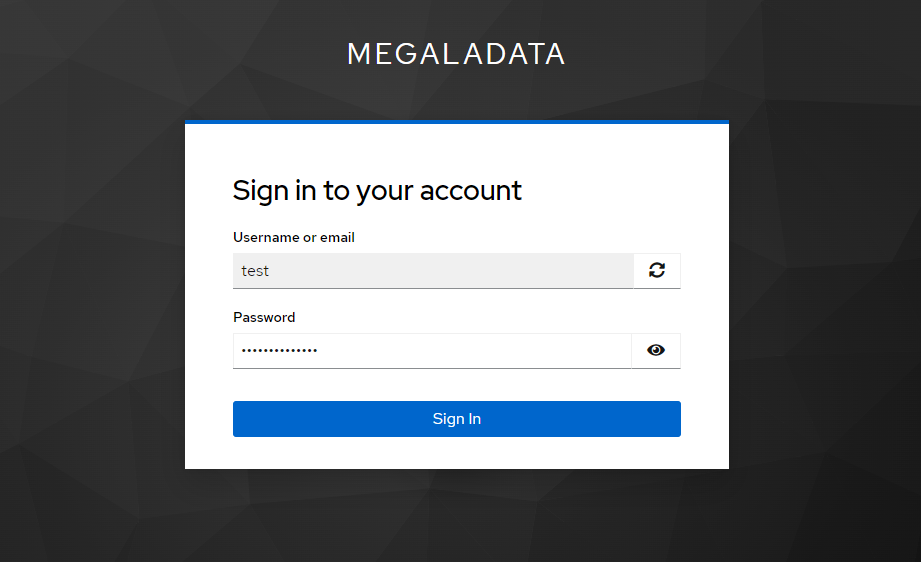This screenshot has height=562, width=921.
Task: Click the empty area right of 'test'
Action: [x=451, y=271]
